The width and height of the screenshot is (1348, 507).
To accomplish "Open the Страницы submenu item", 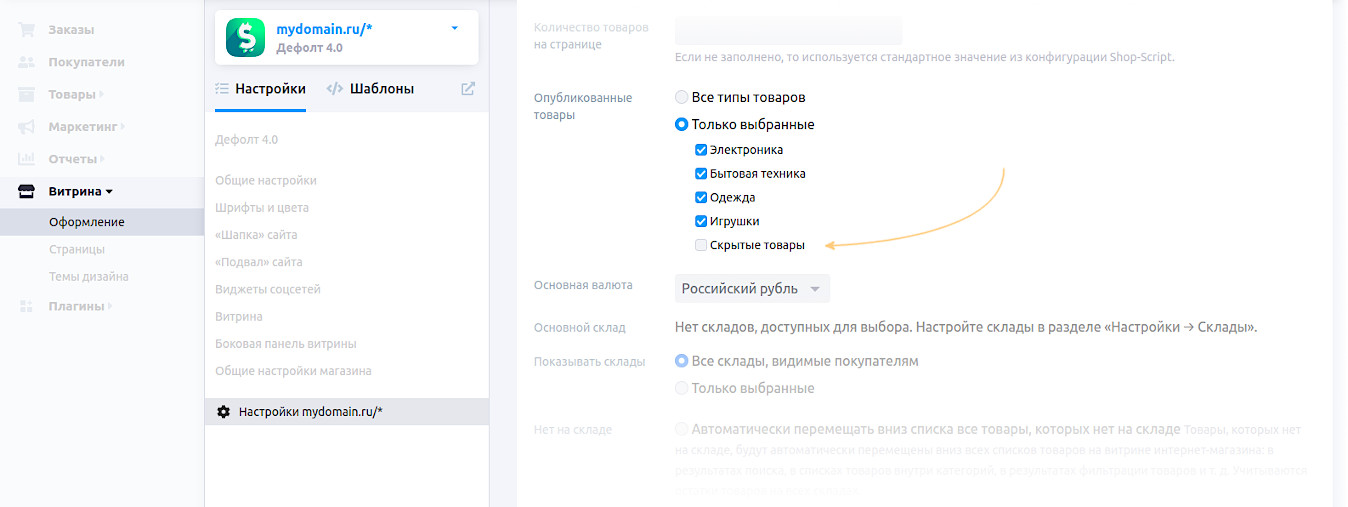I will point(77,249).
